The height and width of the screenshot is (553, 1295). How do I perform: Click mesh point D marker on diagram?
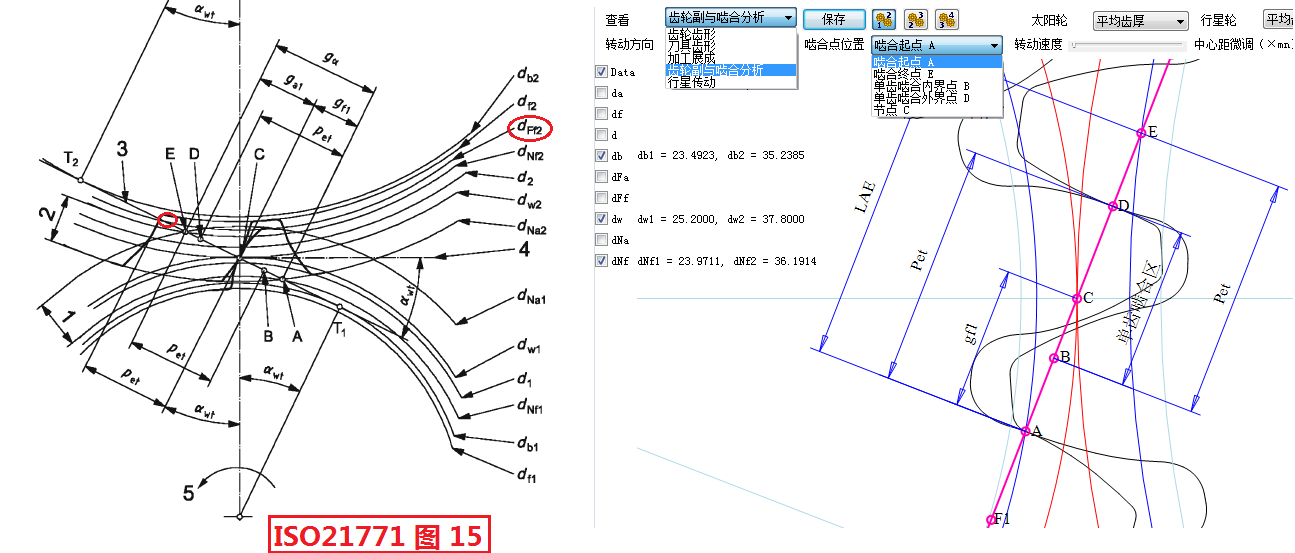(1112, 207)
